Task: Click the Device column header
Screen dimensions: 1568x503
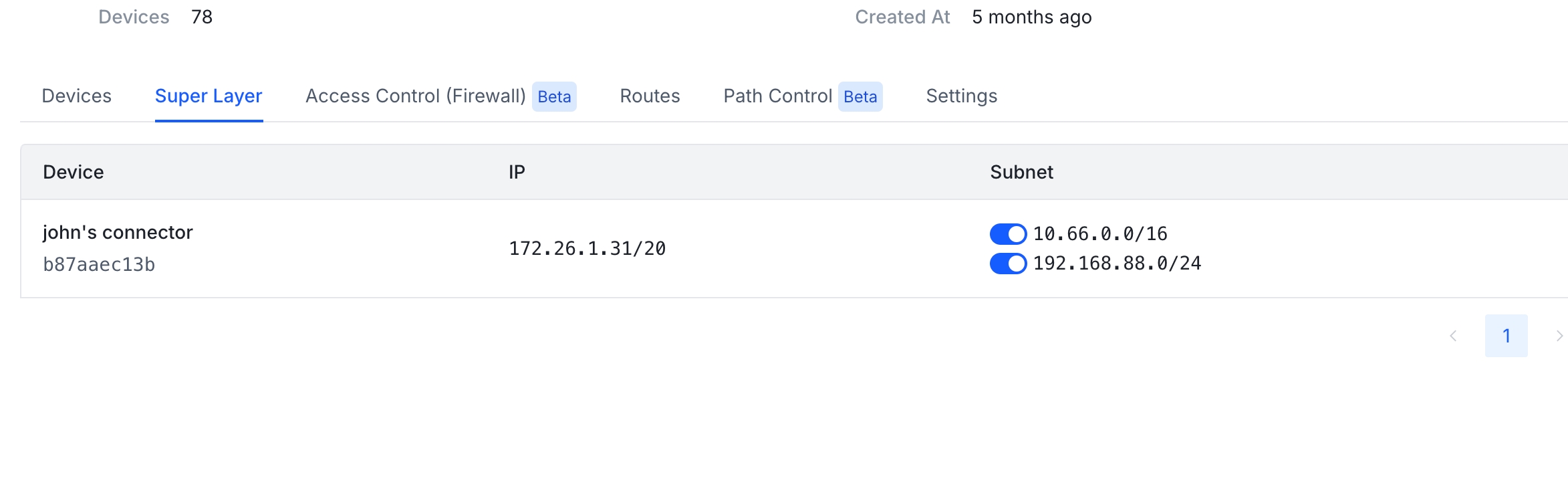Action: click(74, 173)
